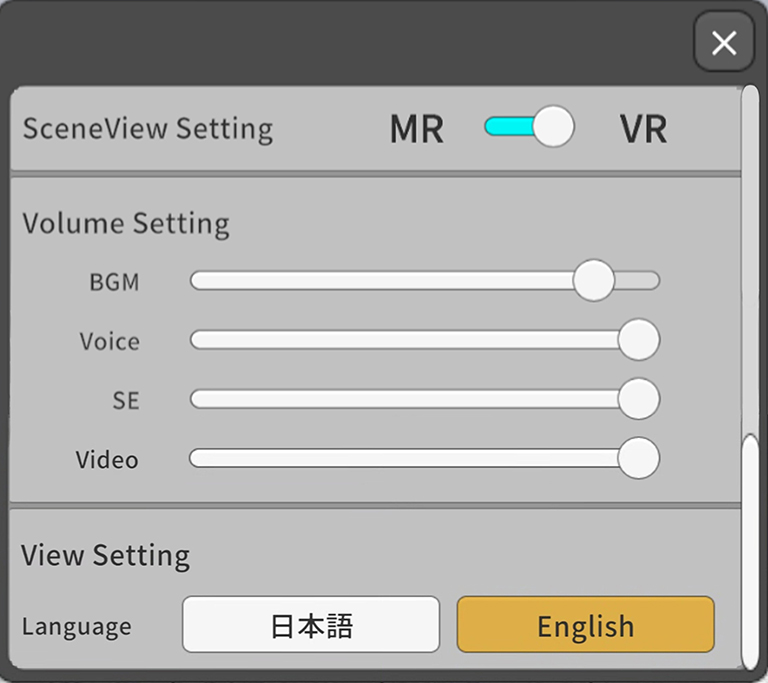Toggle the SceneView MR/VR switch
Image resolution: width=768 pixels, height=683 pixels.
[x=529, y=128]
